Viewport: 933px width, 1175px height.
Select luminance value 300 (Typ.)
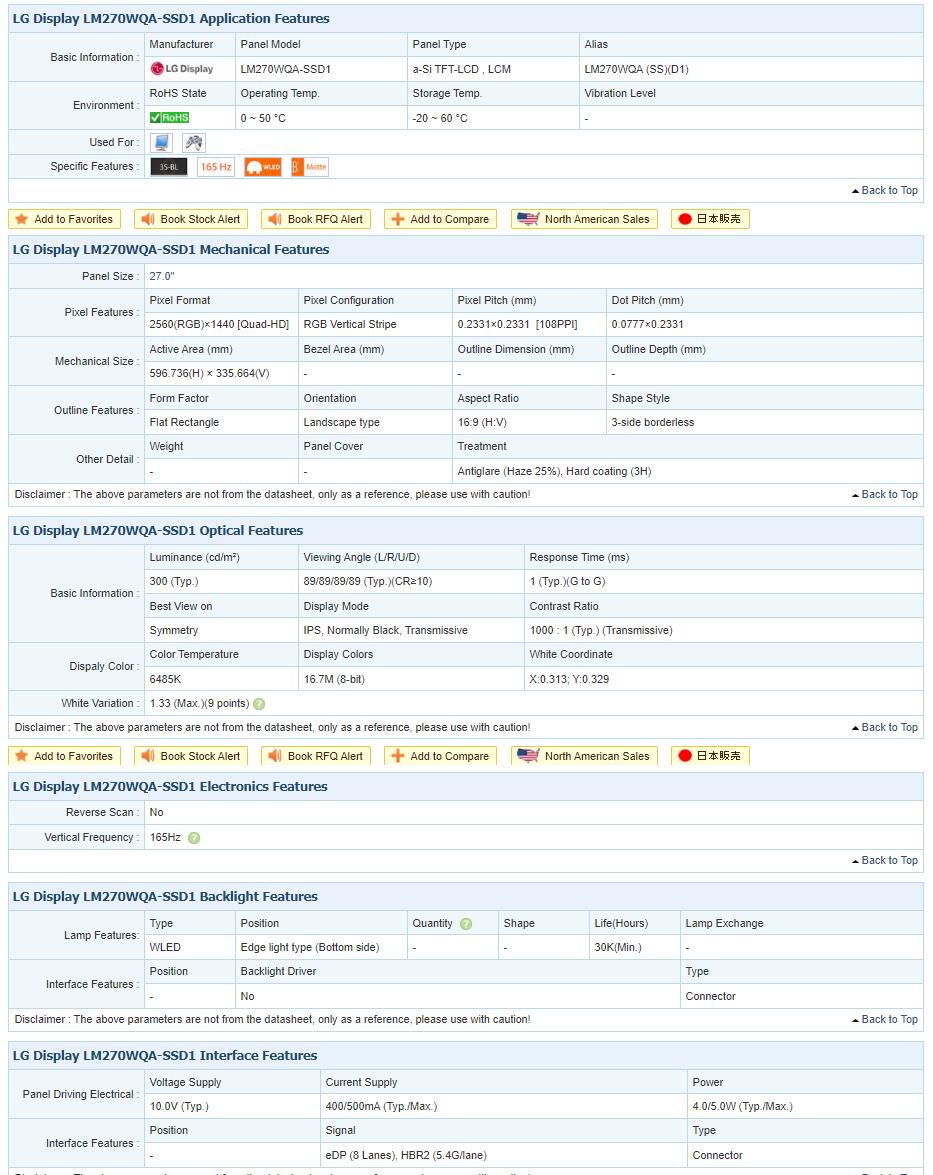[x=174, y=582]
